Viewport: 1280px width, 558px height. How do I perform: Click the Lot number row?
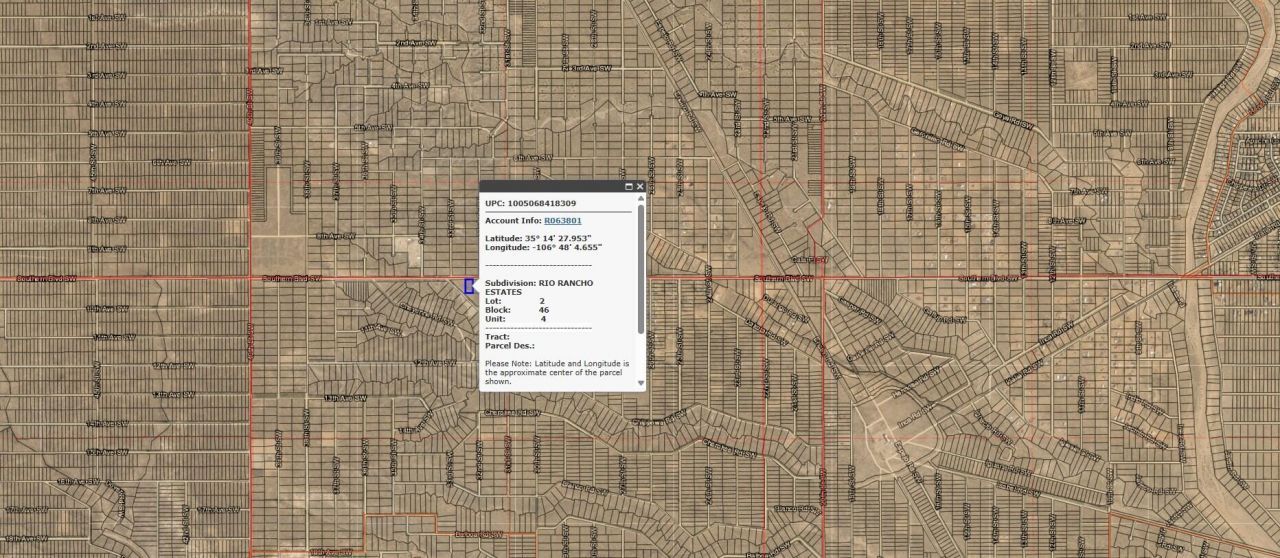coord(515,301)
